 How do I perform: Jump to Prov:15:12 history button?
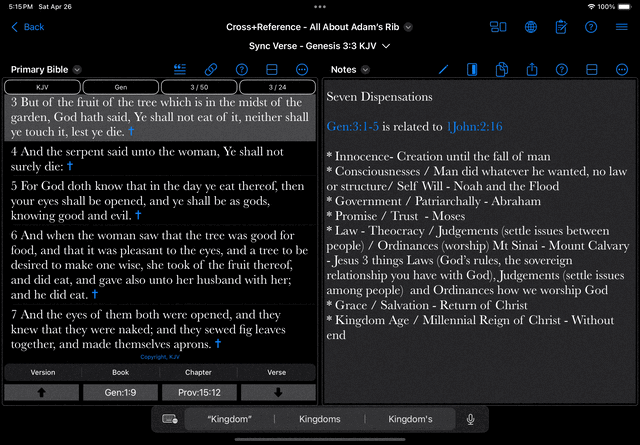199,392
